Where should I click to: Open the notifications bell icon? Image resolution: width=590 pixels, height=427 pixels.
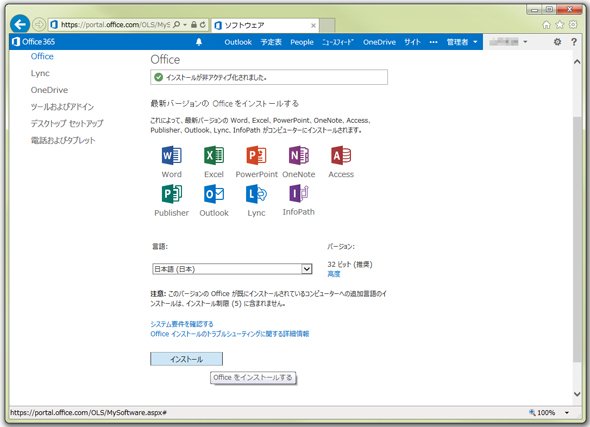tap(199, 42)
